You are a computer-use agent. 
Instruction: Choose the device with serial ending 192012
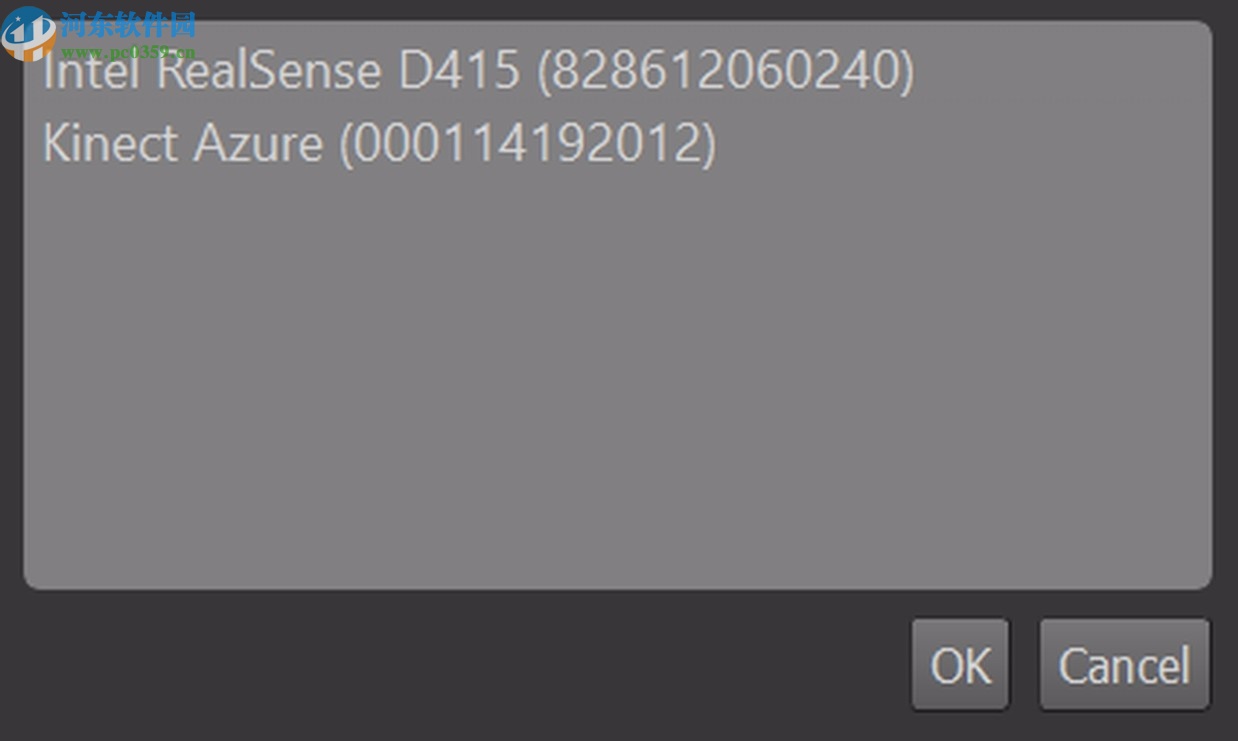point(379,144)
